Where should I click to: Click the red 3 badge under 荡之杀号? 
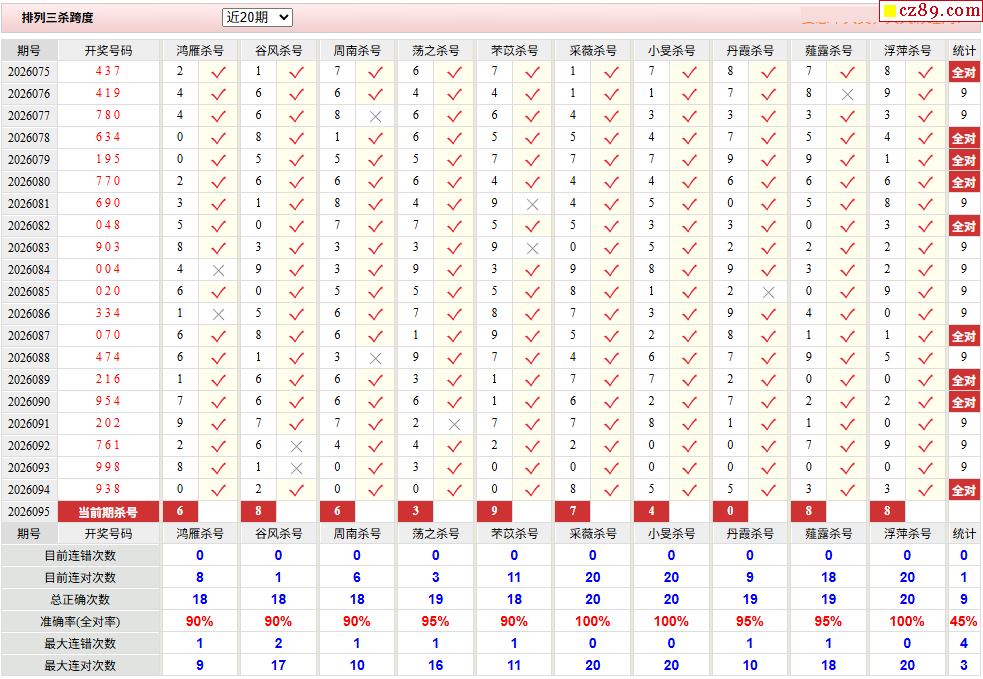415,511
